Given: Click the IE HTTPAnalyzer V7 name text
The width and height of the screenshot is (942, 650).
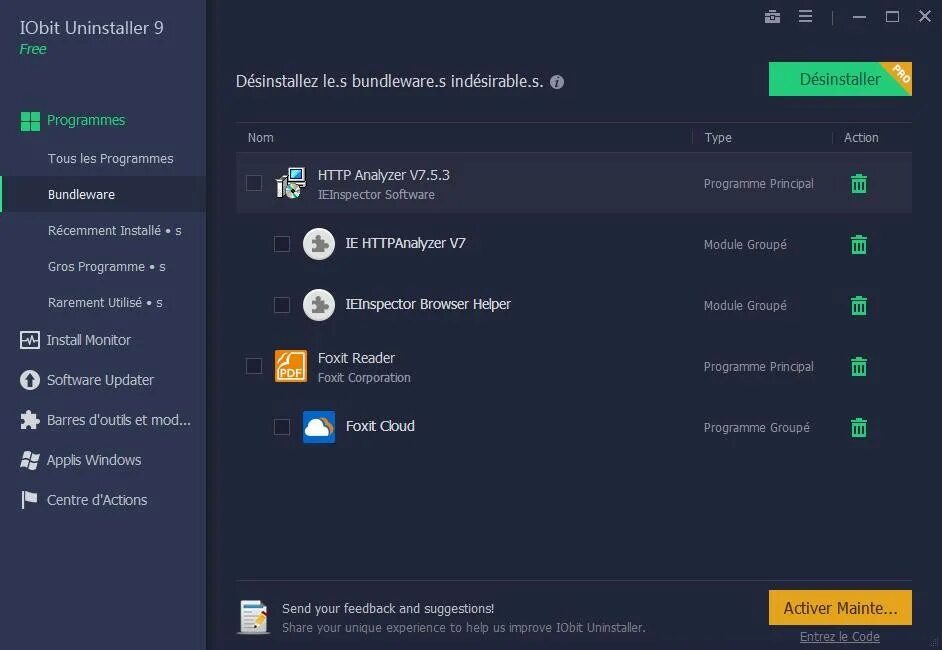Looking at the screenshot, I should coord(405,243).
